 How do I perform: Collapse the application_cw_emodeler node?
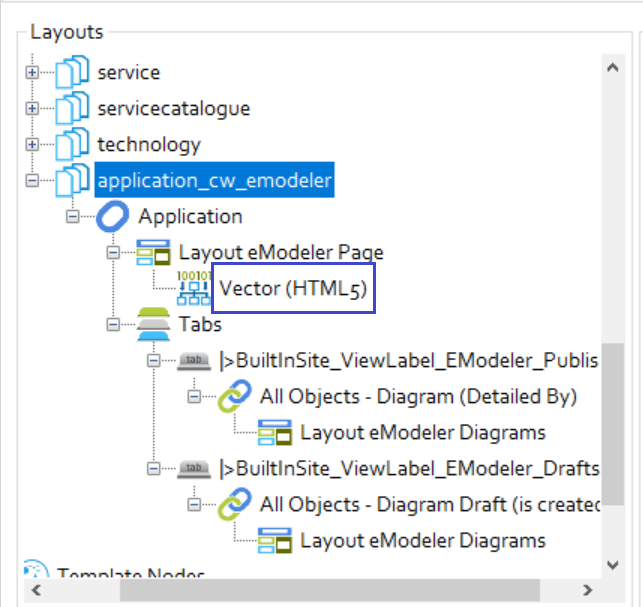pos(32,181)
